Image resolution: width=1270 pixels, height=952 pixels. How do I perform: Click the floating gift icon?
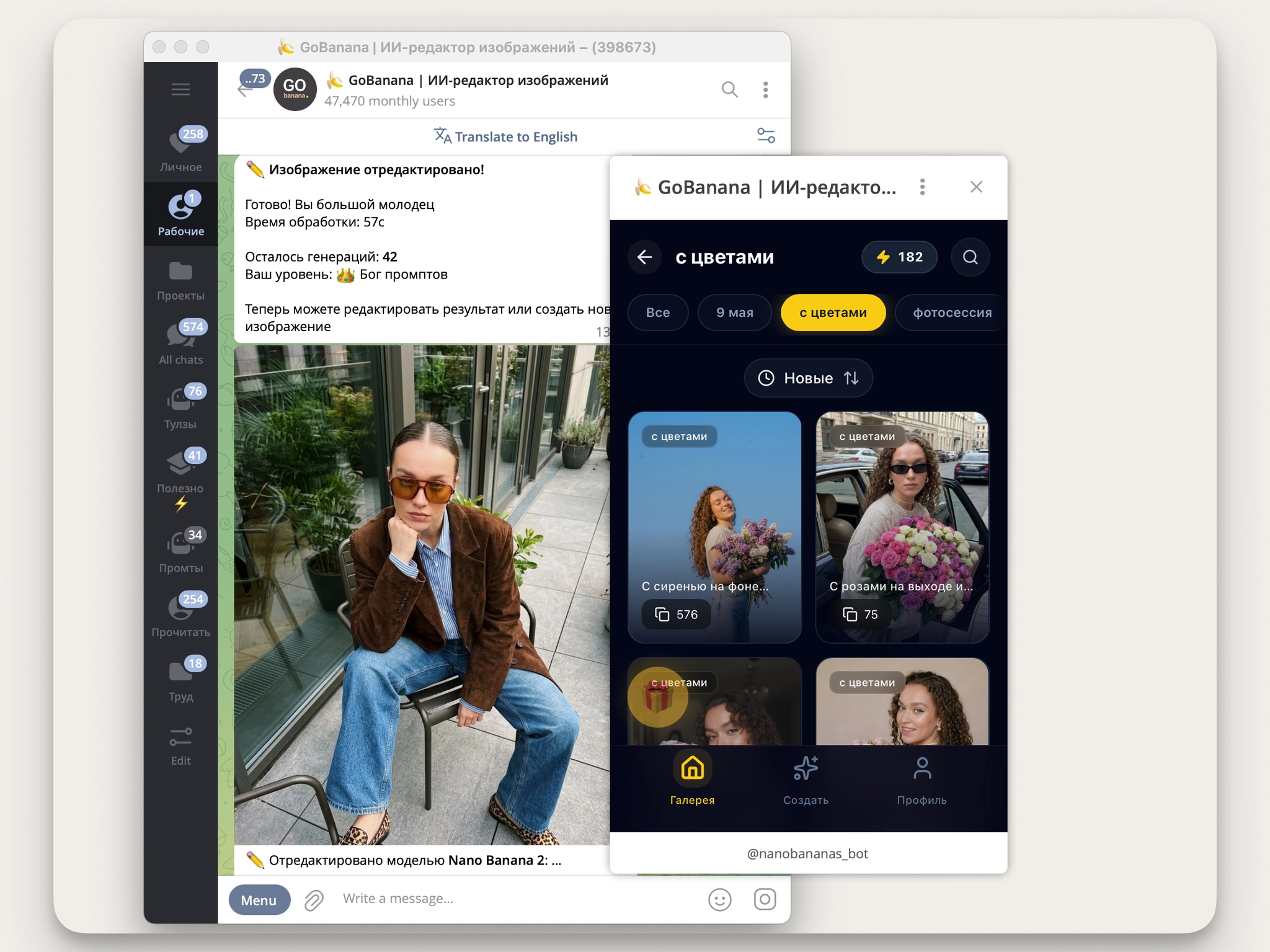click(x=658, y=697)
